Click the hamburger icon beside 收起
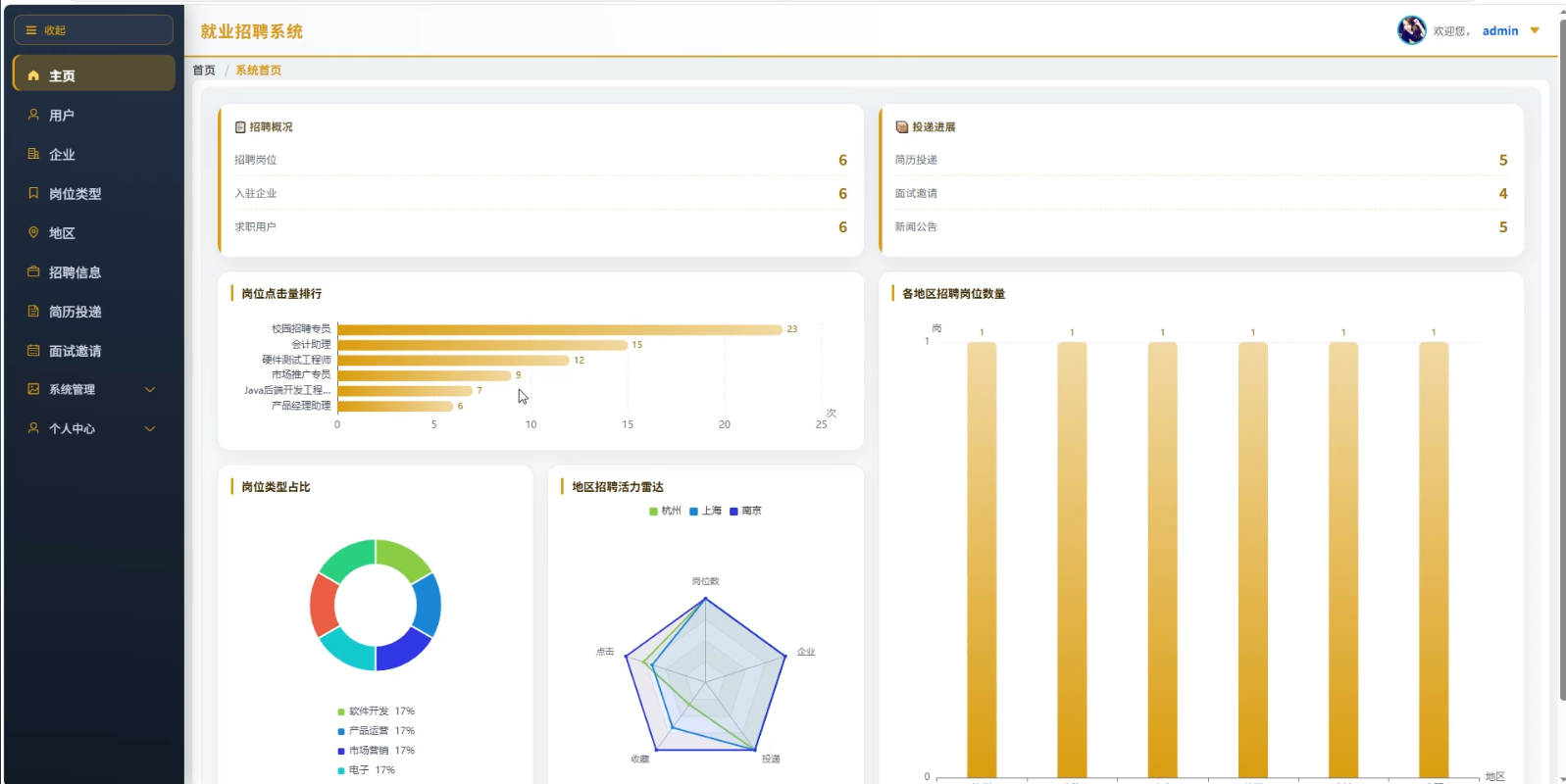 coord(31,30)
